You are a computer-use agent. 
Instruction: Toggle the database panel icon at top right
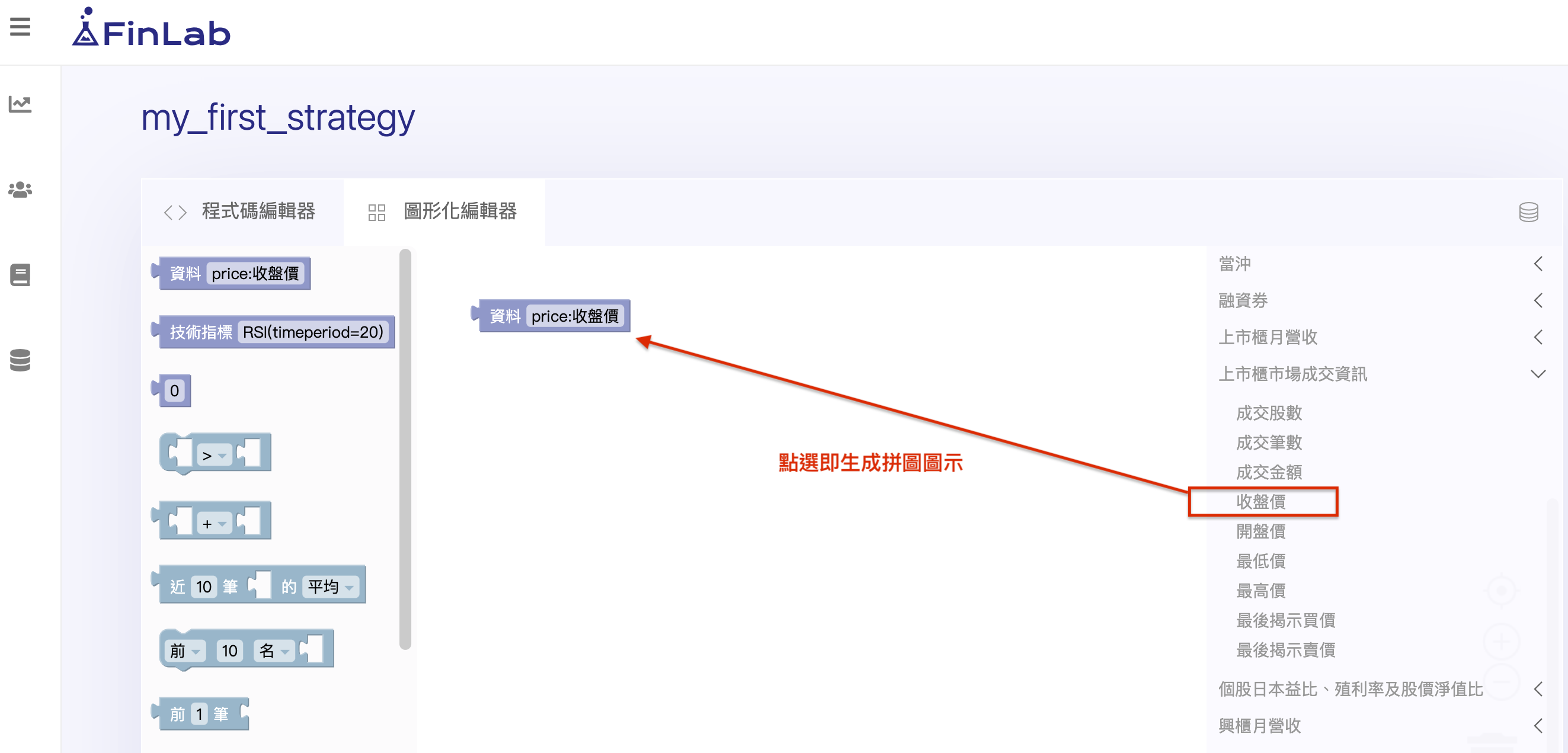1528,212
